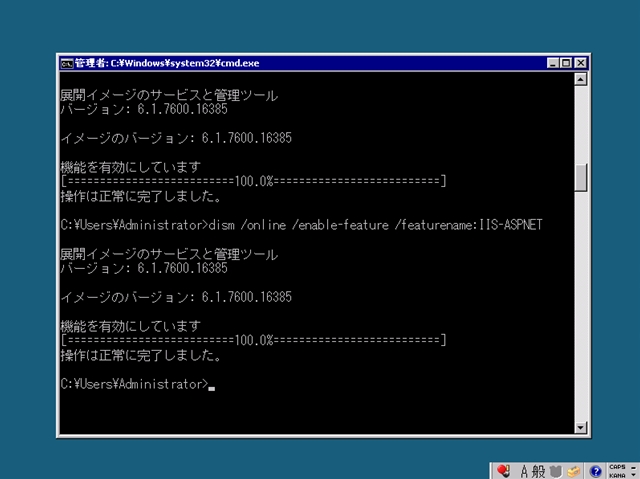This screenshot has height=479, width=640.
Task: Click the lower '展開イメージのサービスと管理ツール' line
Action: coord(169,255)
